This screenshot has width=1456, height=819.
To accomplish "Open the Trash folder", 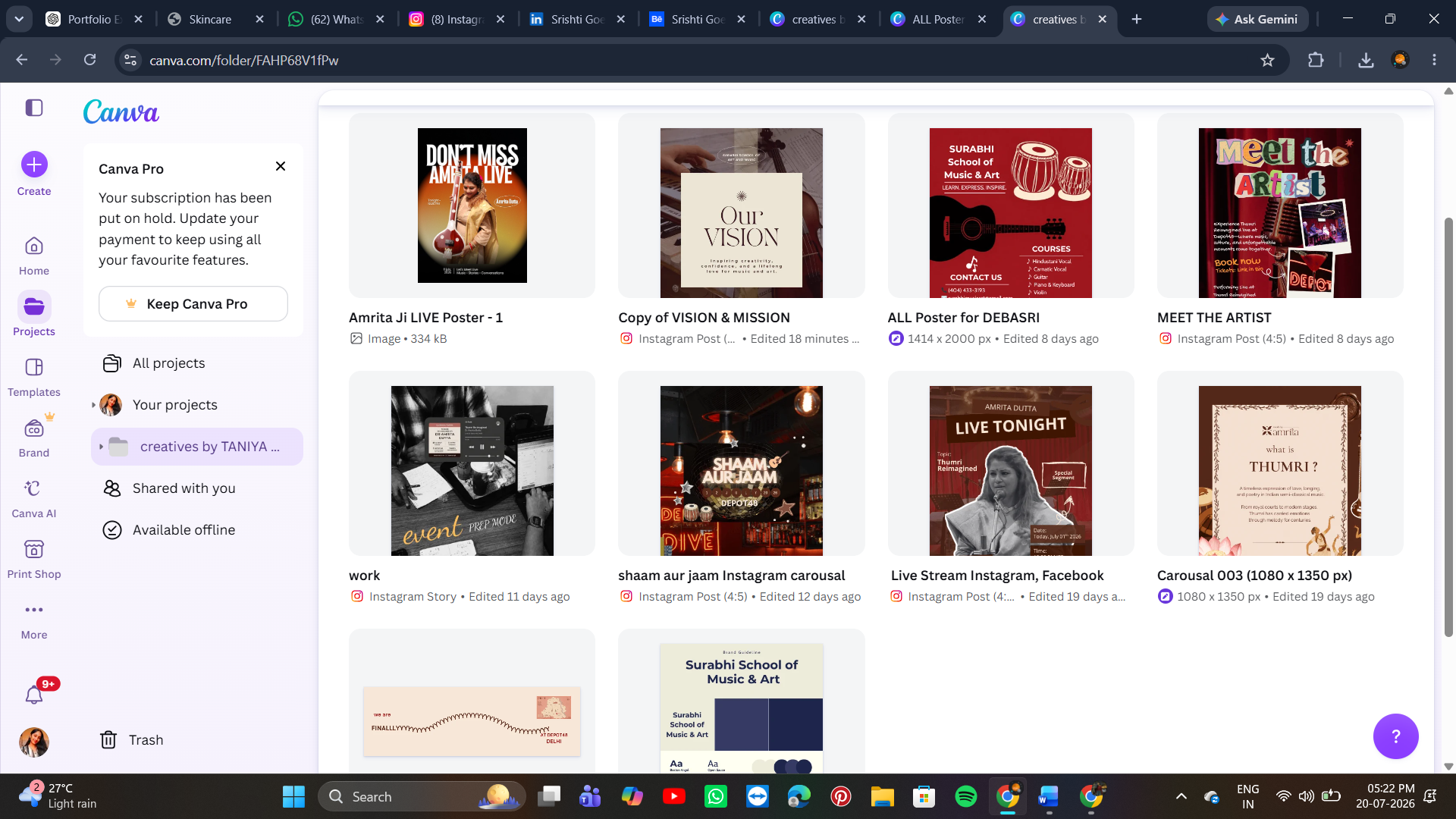I will pyautogui.click(x=131, y=740).
